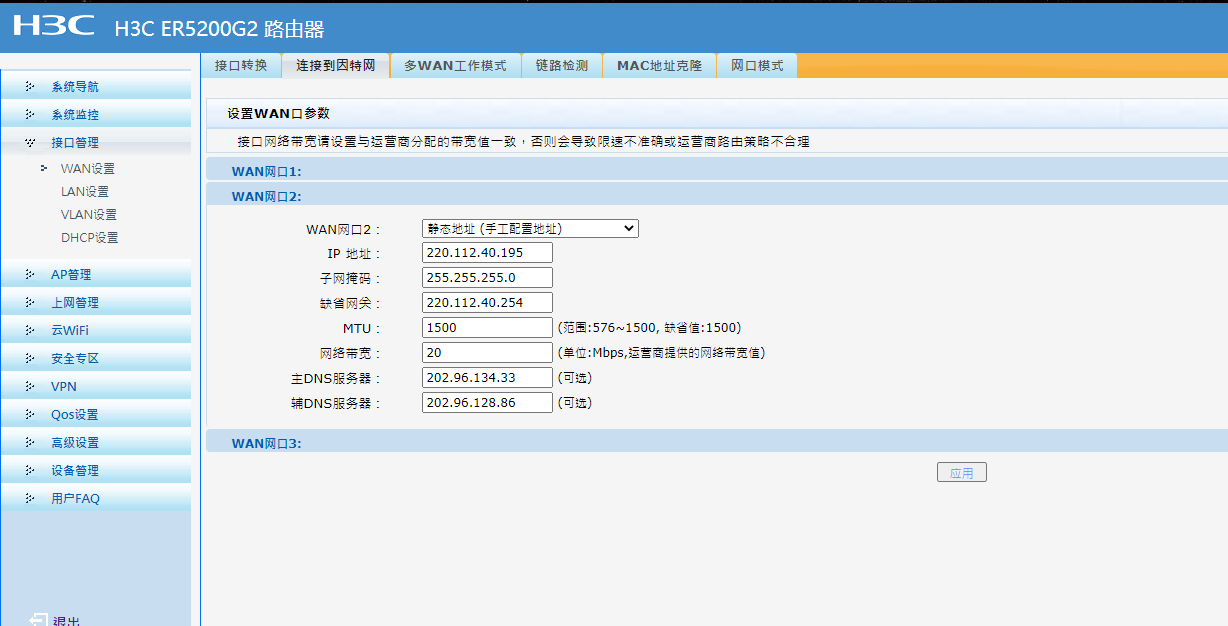Click the 网络带宽 input field

[x=487, y=353]
